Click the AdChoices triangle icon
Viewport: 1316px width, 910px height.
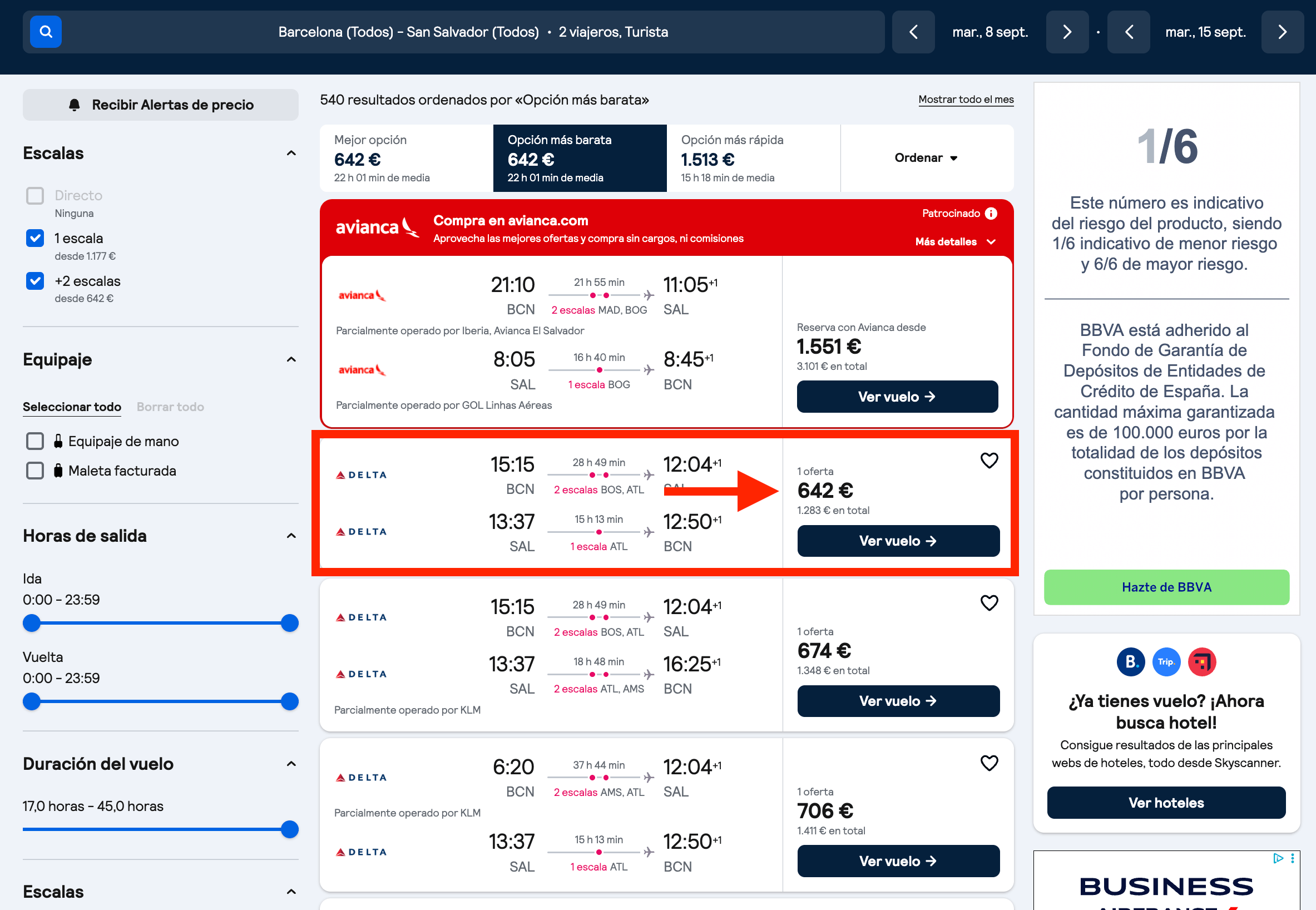tap(1278, 858)
